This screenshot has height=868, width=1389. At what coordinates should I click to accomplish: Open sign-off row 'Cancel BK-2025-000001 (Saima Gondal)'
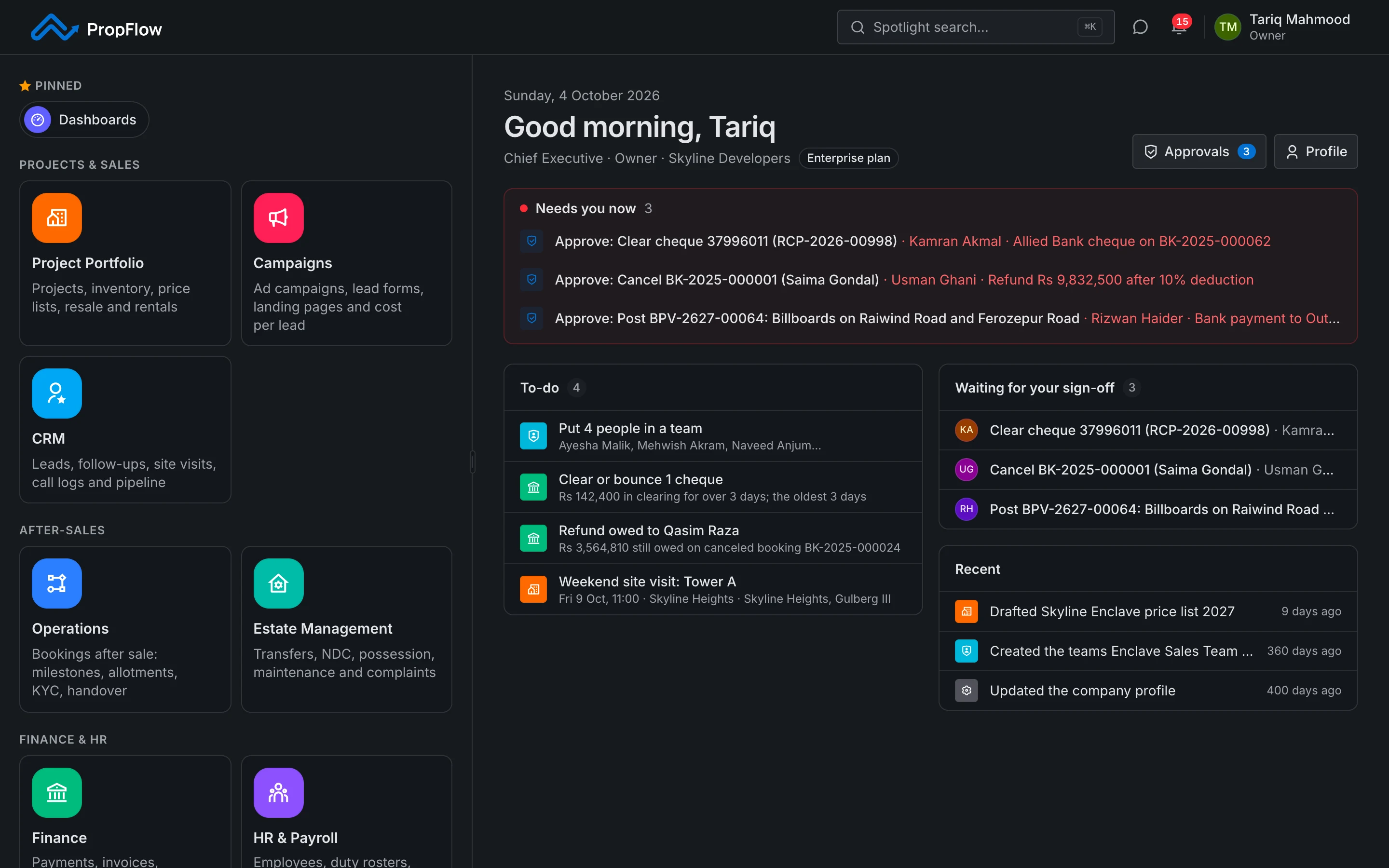[1148, 470]
